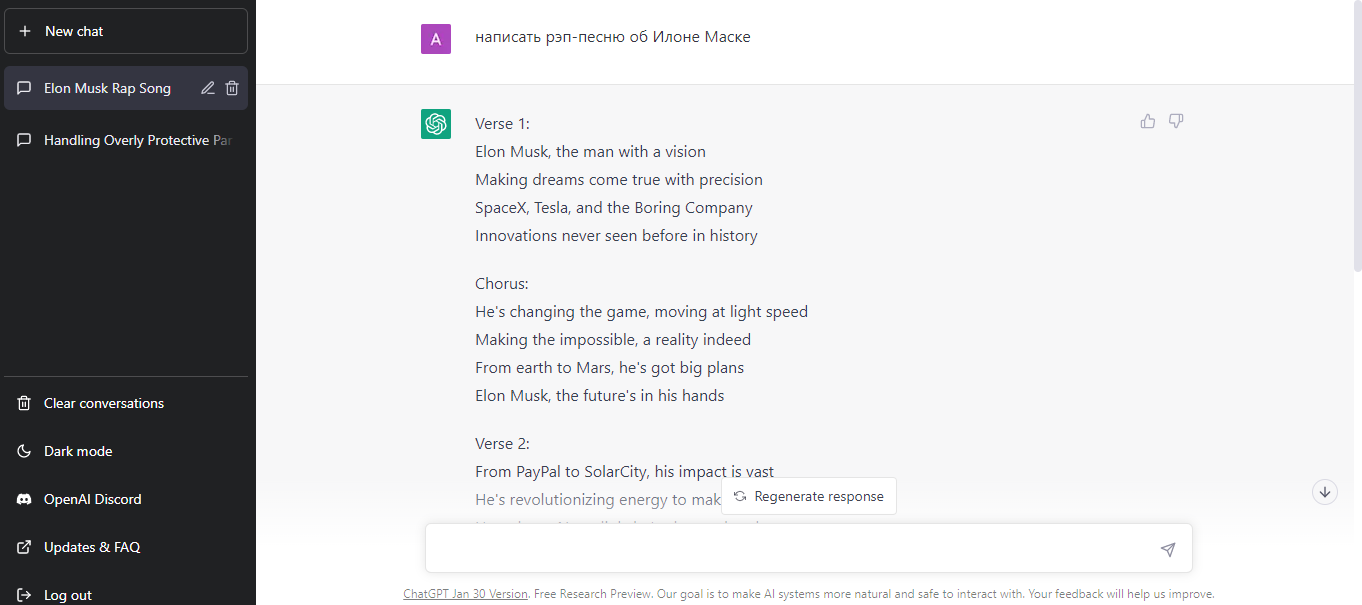Image resolution: width=1362 pixels, height=605 pixels.
Task: Open Updates & FAQ
Action: click(x=92, y=547)
